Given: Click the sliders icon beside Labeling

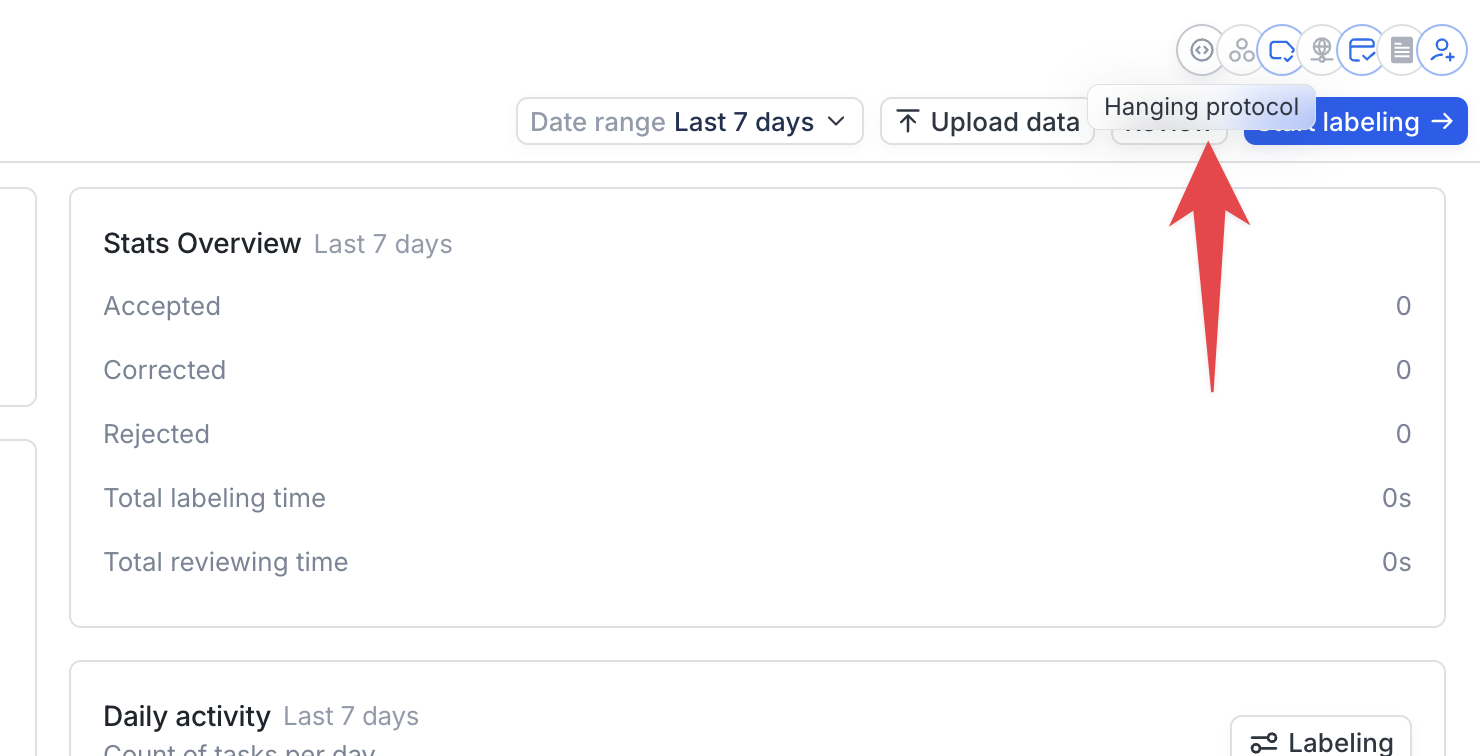Looking at the screenshot, I should 1264,742.
